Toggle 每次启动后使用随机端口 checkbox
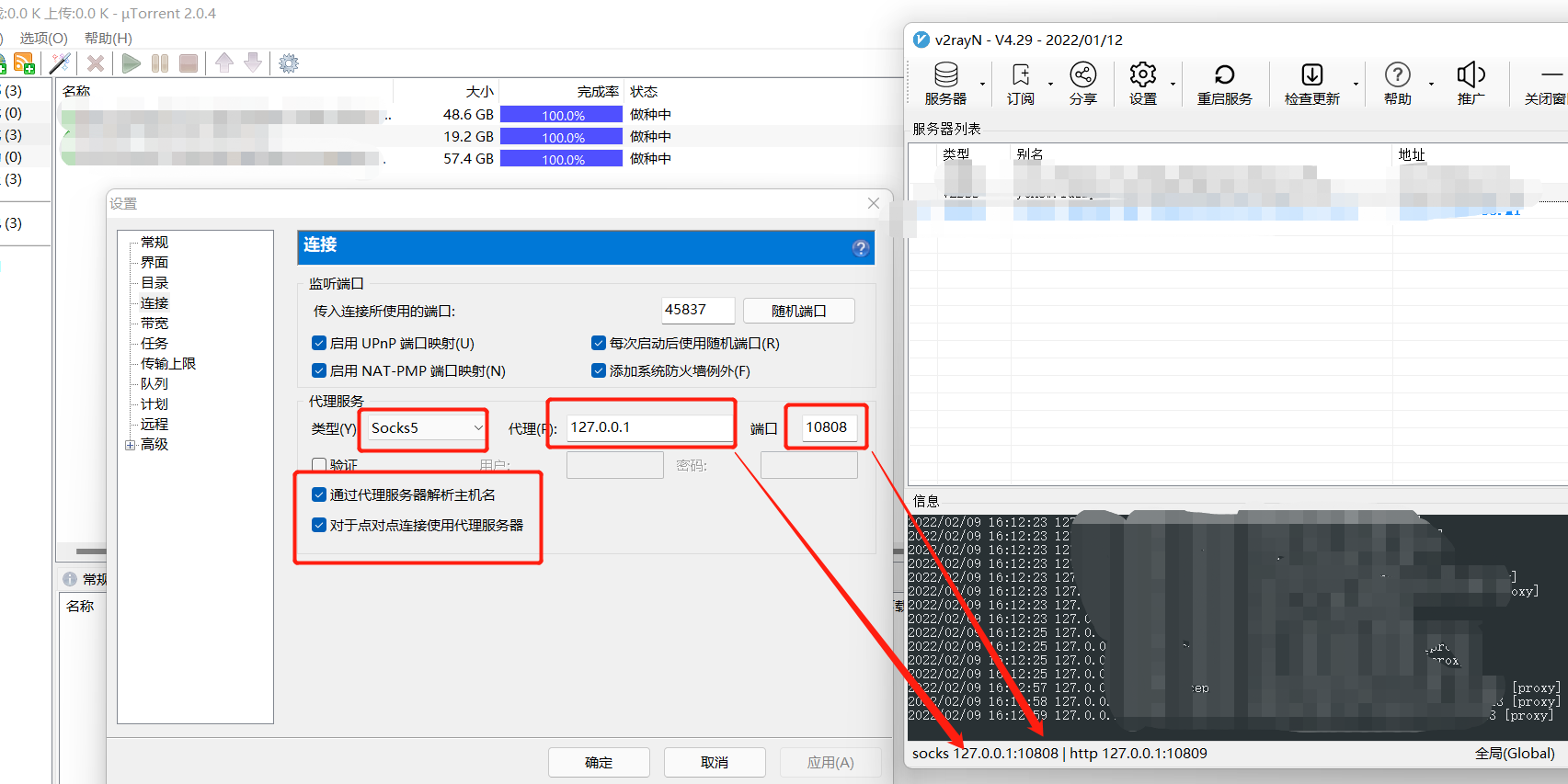This screenshot has height=784, width=1568. 599,343
